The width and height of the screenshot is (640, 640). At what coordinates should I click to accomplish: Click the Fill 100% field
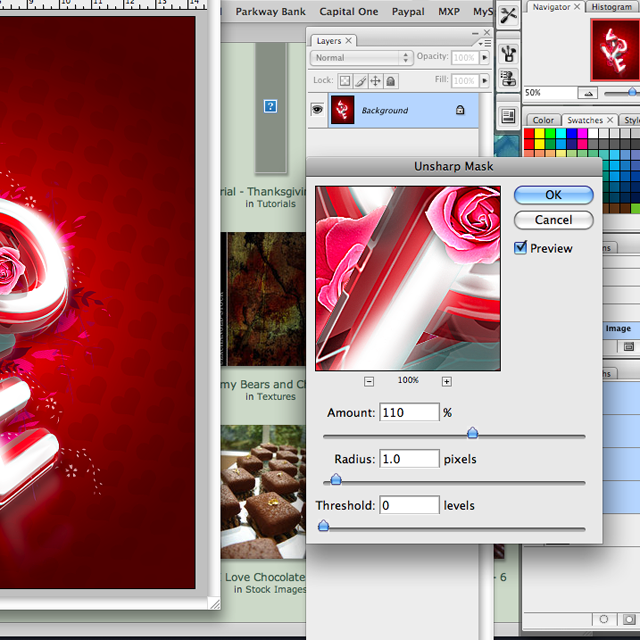[x=464, y=81]
